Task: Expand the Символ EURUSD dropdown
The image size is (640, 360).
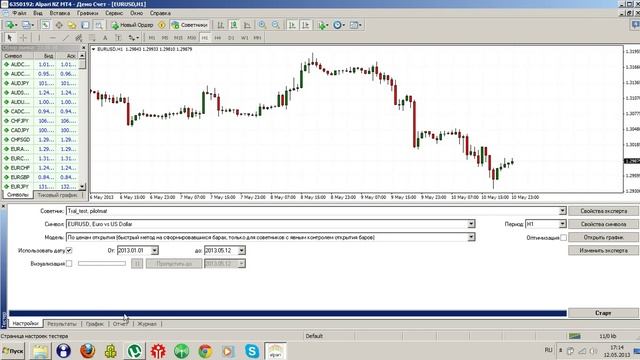Action: tap(471, 224)
